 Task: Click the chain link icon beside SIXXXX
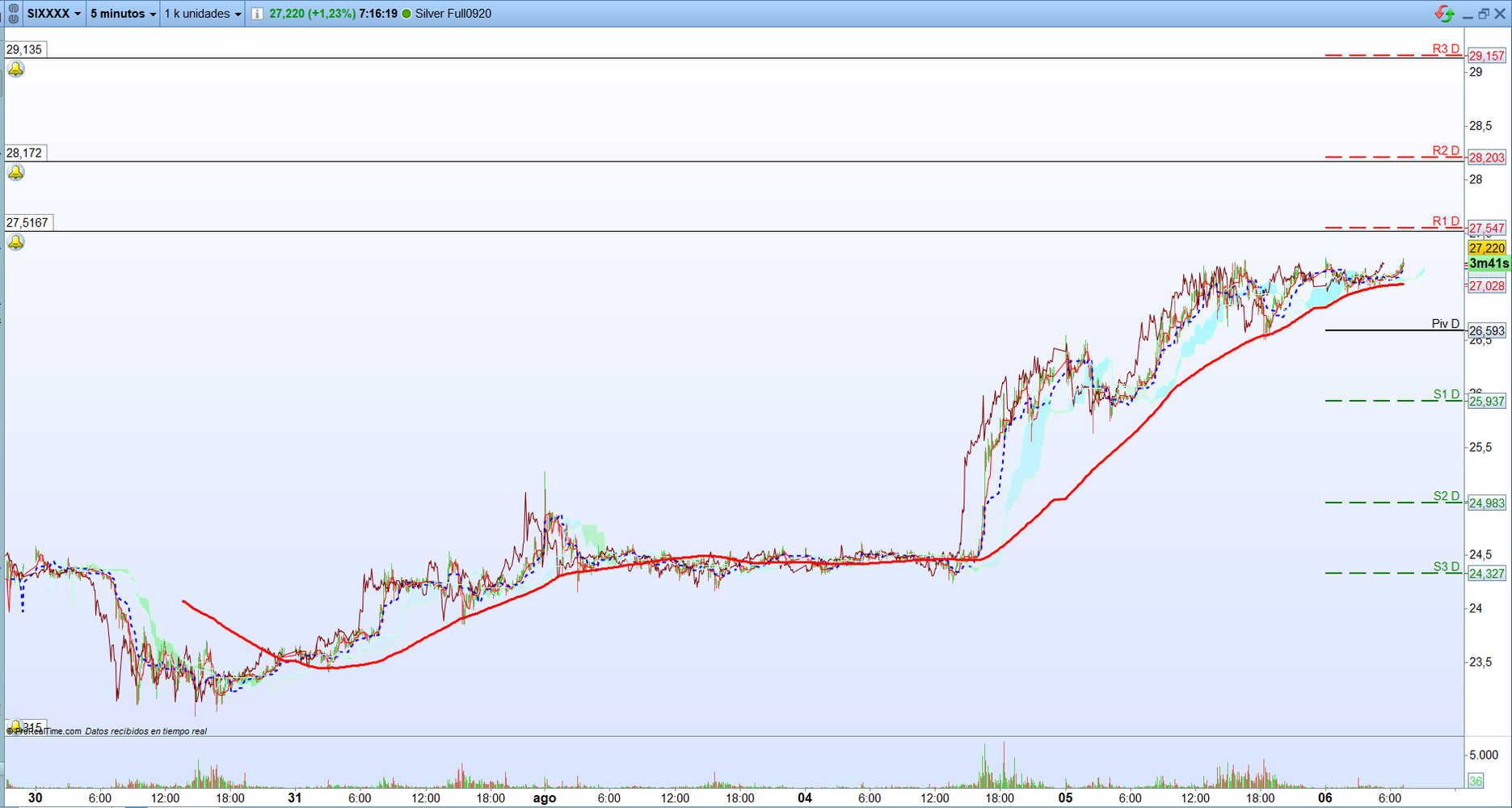tap(13, 14)
